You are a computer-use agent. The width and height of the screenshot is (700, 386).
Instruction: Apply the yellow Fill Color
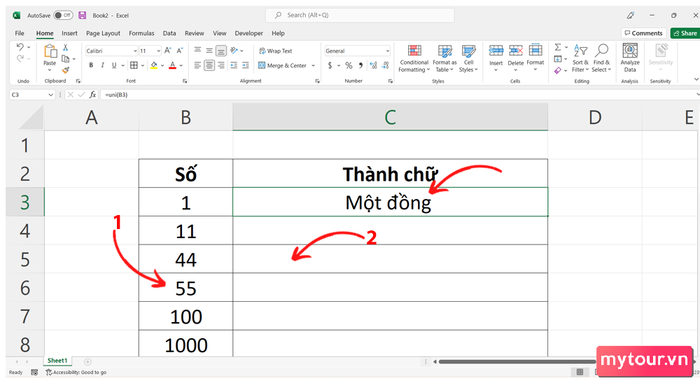point(154,65)
